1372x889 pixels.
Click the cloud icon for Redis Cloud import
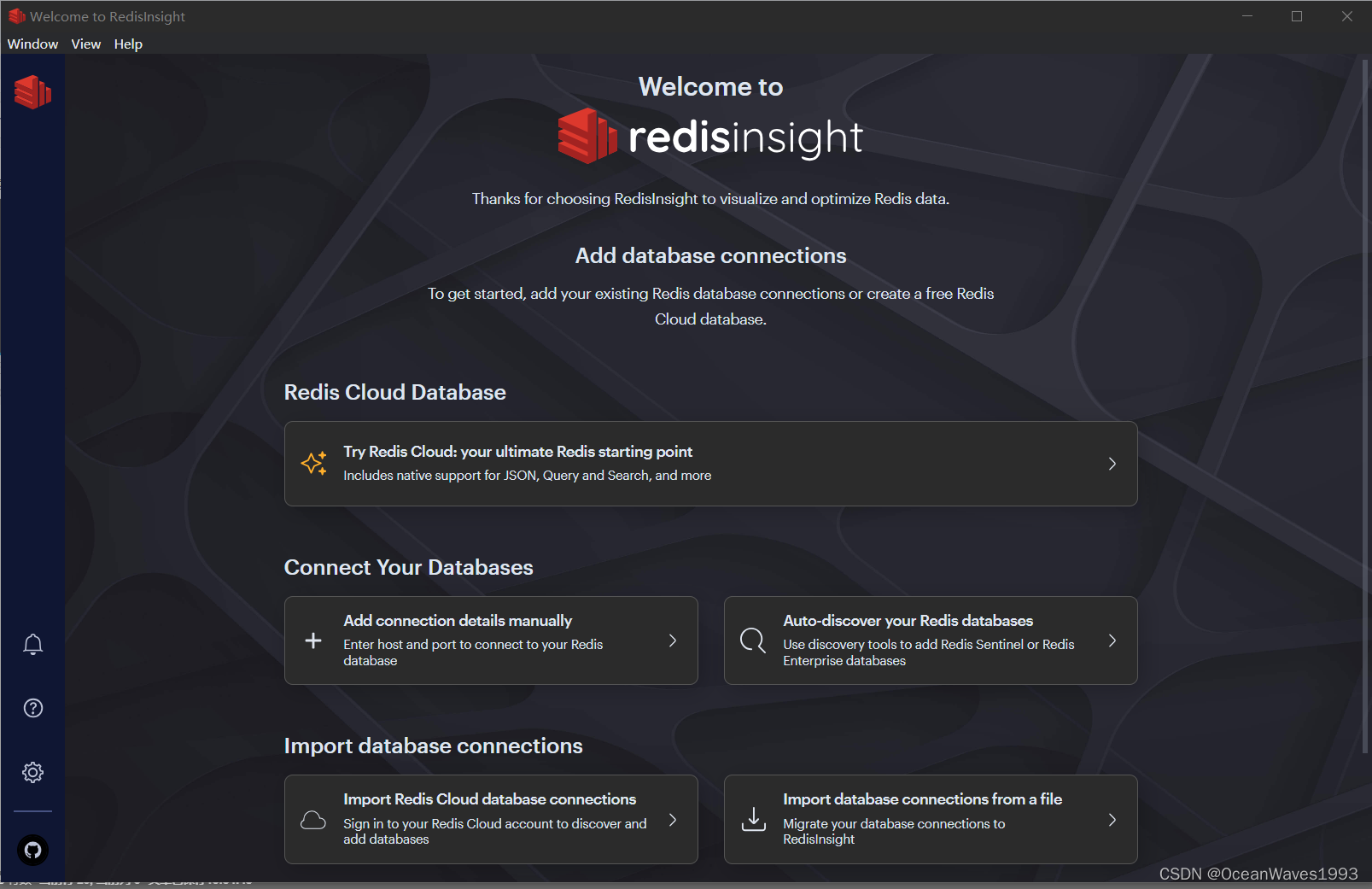(x=313, y=820)
